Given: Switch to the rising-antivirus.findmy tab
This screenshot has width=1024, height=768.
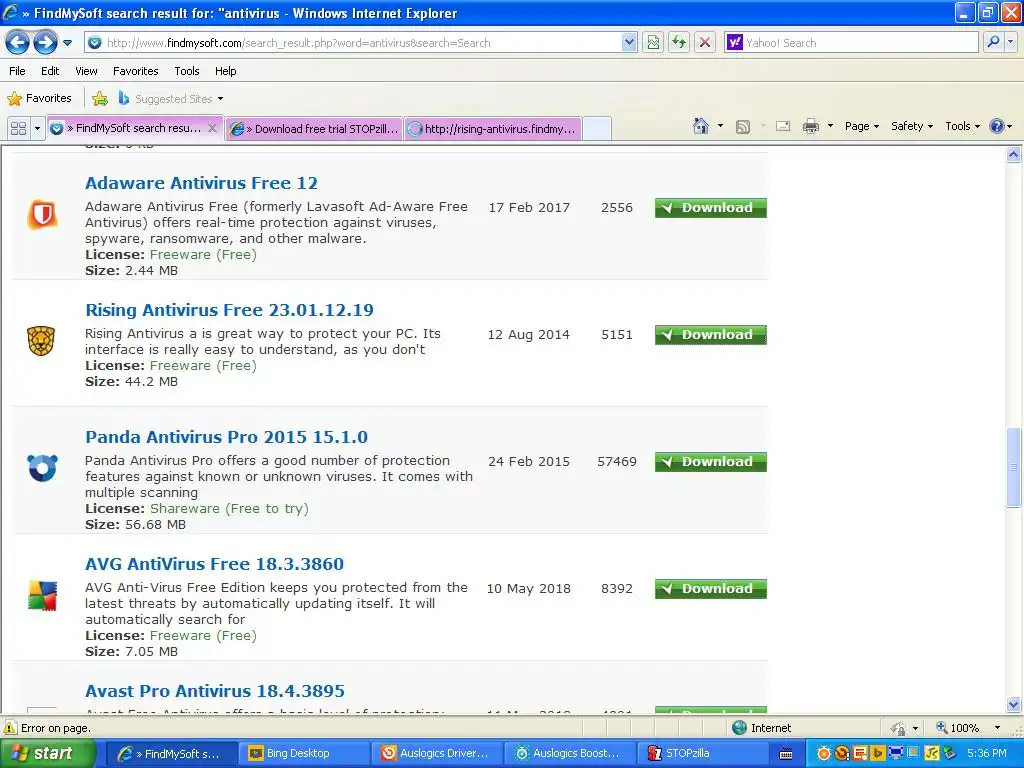Looking at the screenshot, I should [492, 129].
